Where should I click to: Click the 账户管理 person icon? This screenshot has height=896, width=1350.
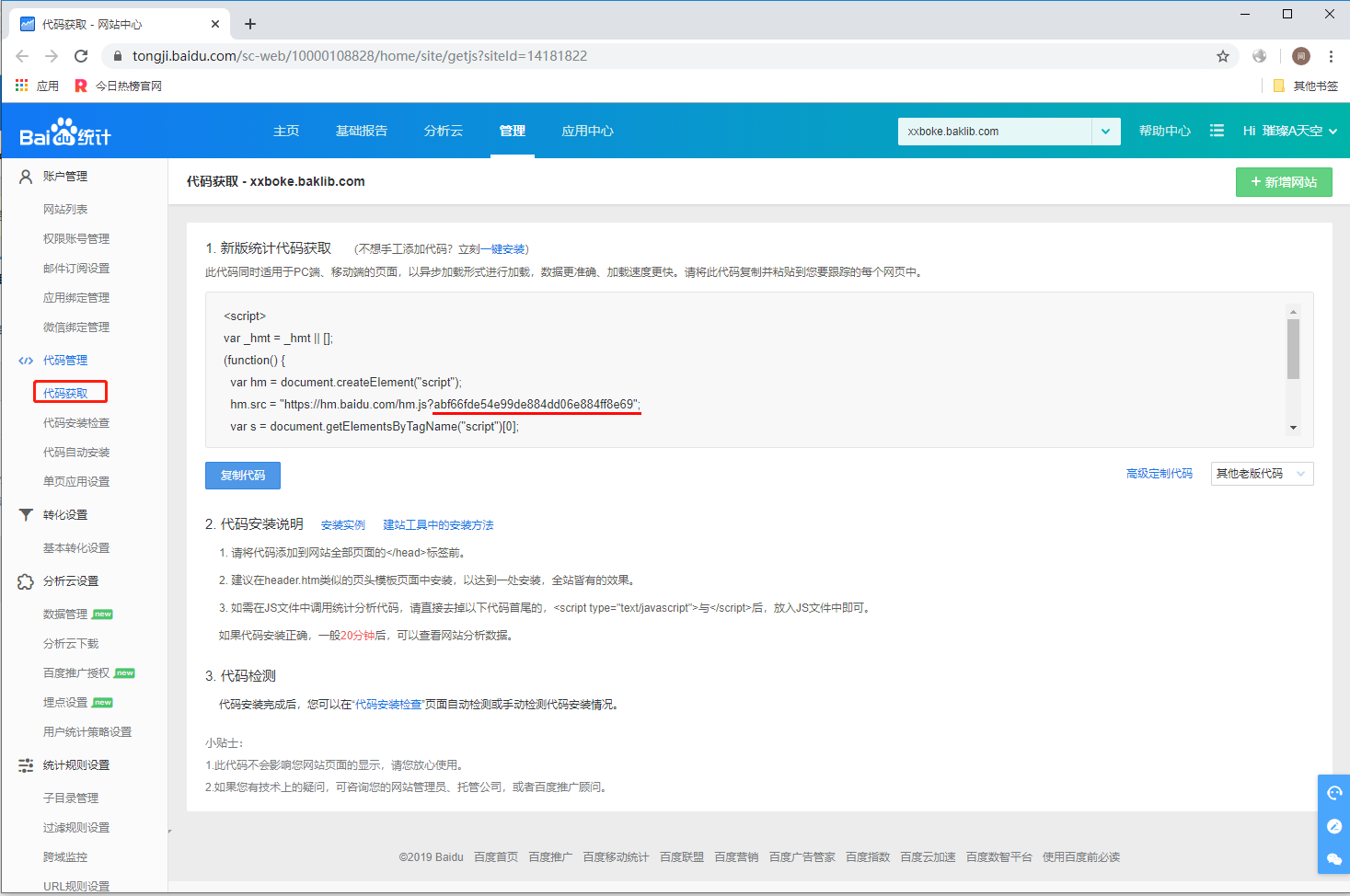26,177
